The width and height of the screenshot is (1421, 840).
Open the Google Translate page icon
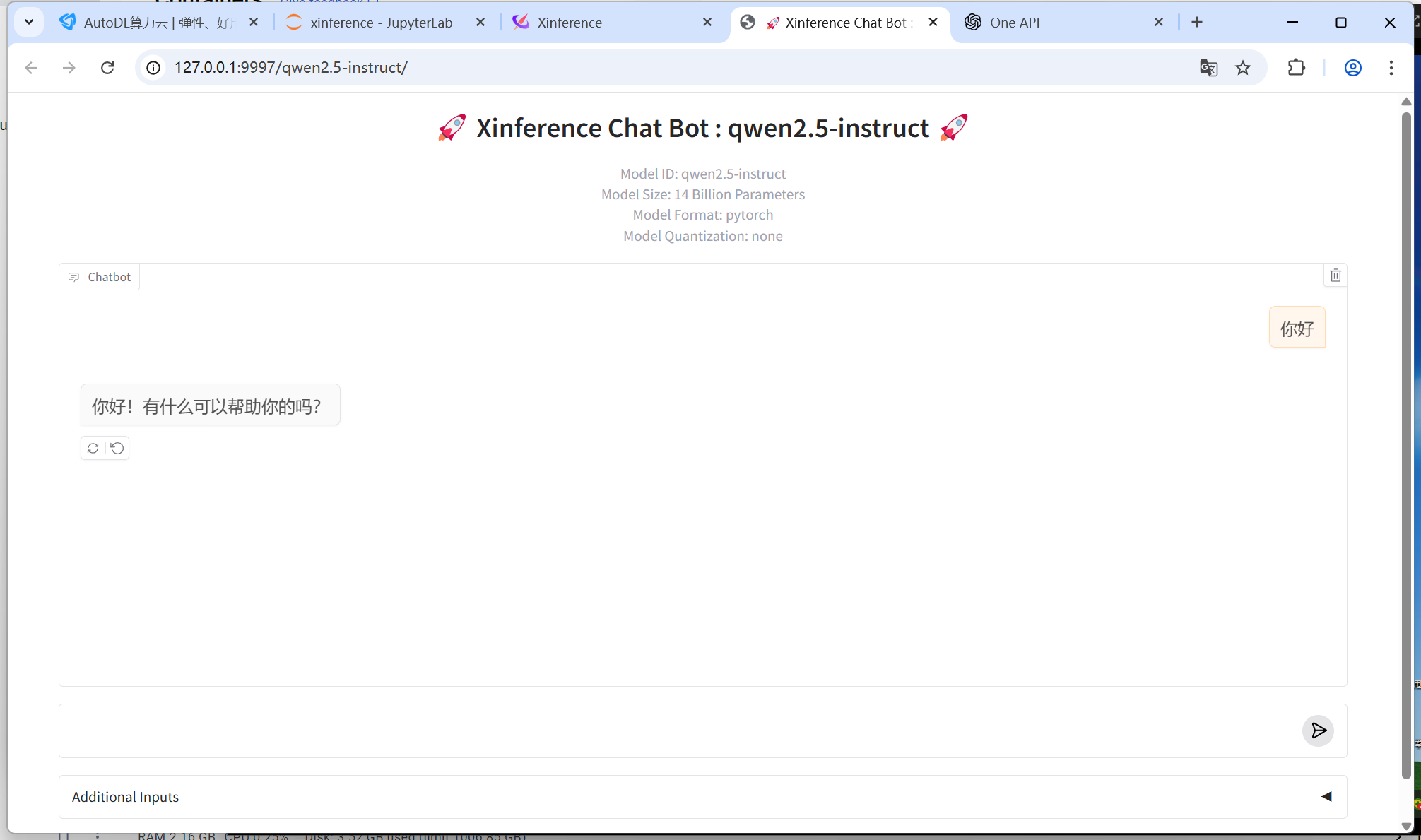click(1208, 68)
